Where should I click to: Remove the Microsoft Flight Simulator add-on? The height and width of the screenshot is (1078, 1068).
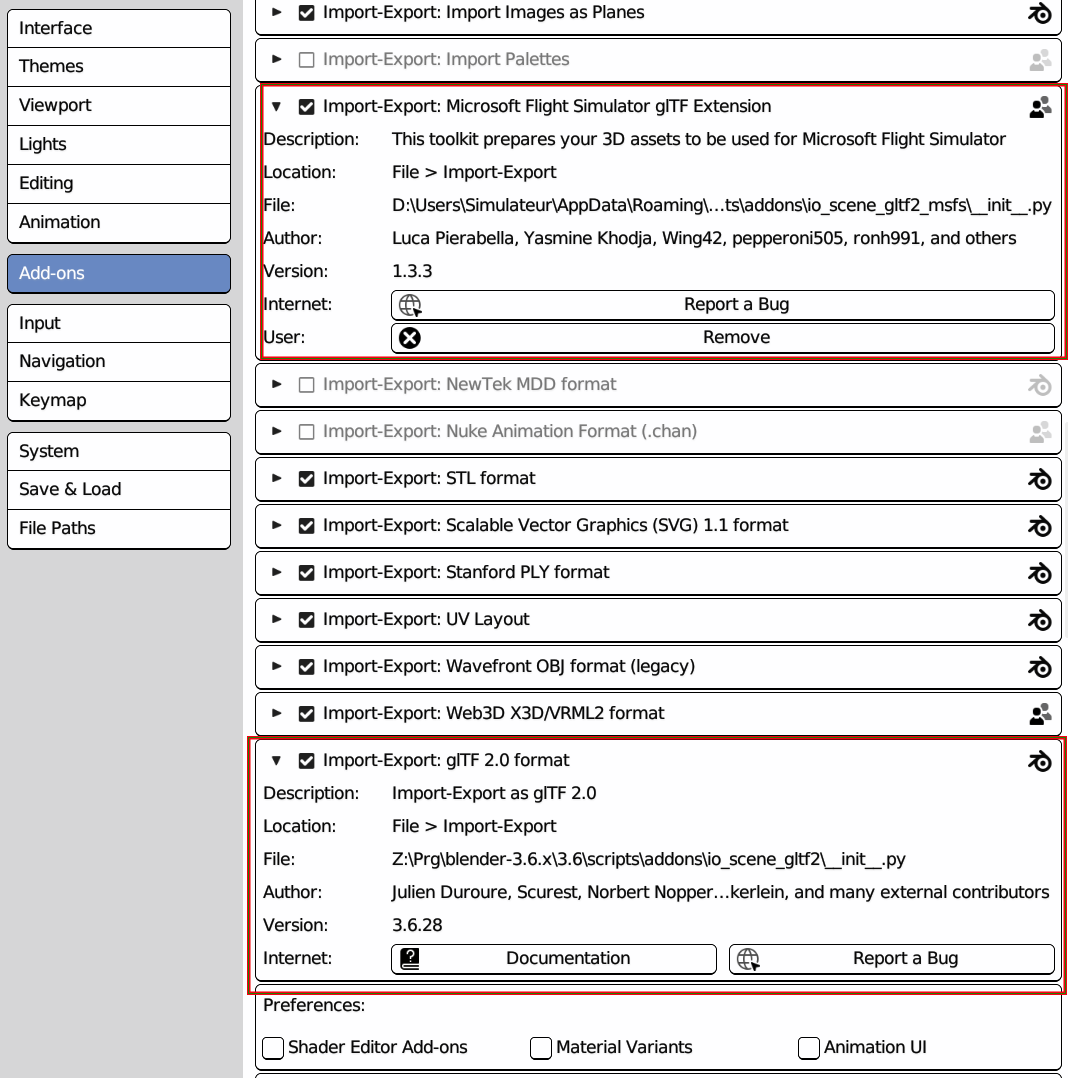click(723, 338)
